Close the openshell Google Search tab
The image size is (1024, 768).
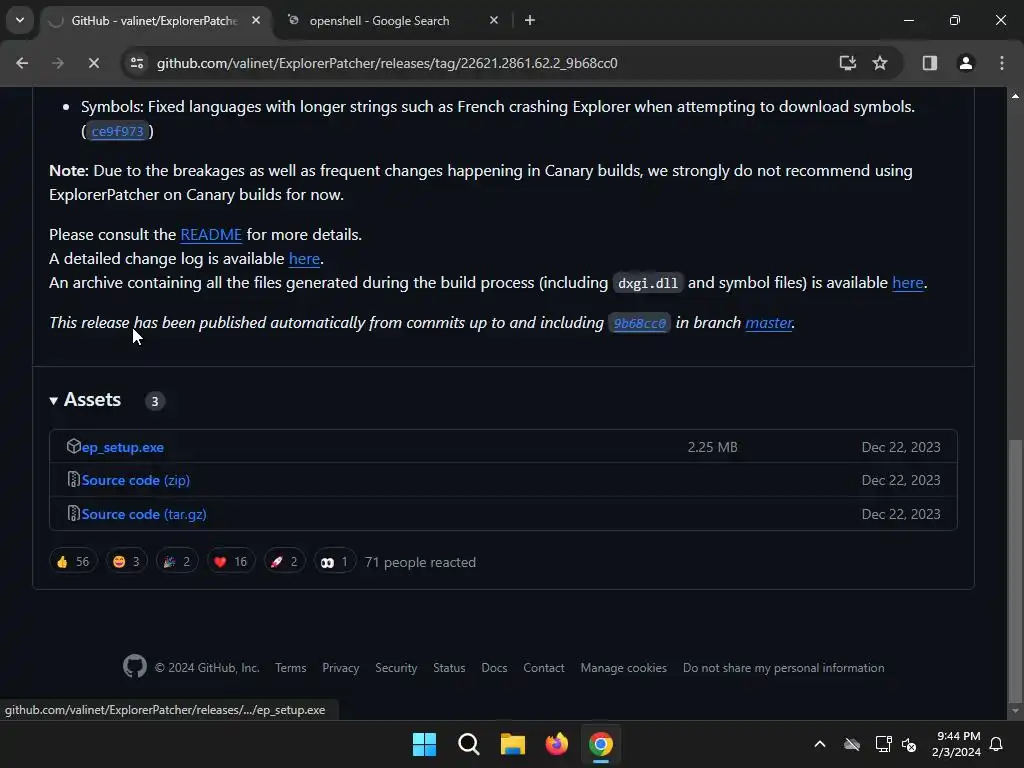pos(494,20)
